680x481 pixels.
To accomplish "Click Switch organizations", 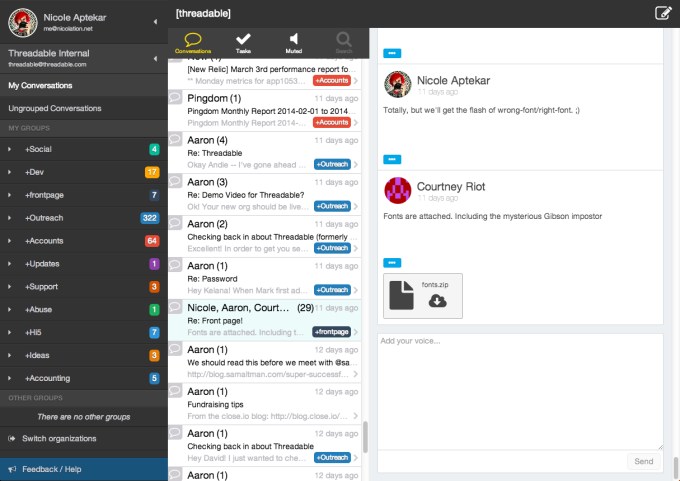I will (59, 438).
